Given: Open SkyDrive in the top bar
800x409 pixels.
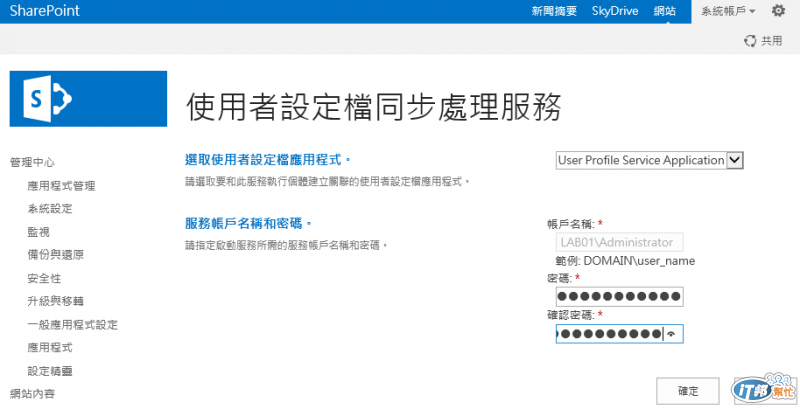Looking at the screenshot, I should click(615, 11).
